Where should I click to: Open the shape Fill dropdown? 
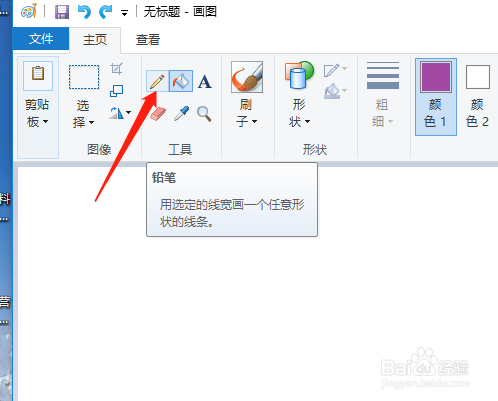tap(335, 91)
